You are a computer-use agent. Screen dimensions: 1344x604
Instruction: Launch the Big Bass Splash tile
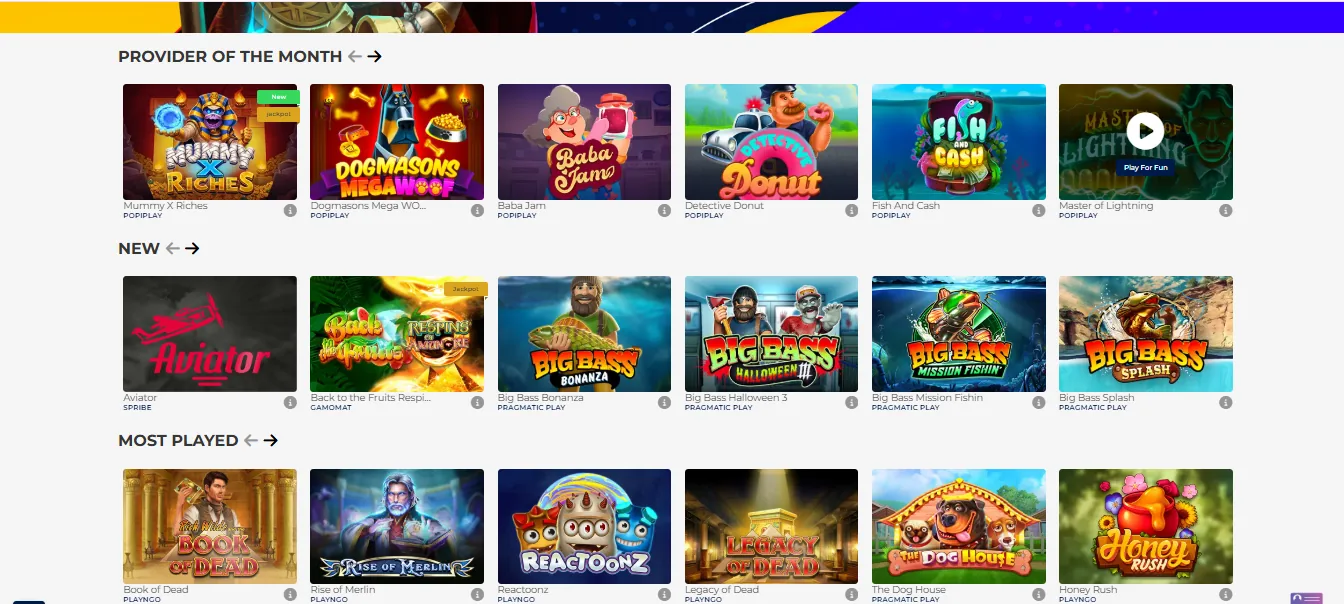tap(1145, 334)
